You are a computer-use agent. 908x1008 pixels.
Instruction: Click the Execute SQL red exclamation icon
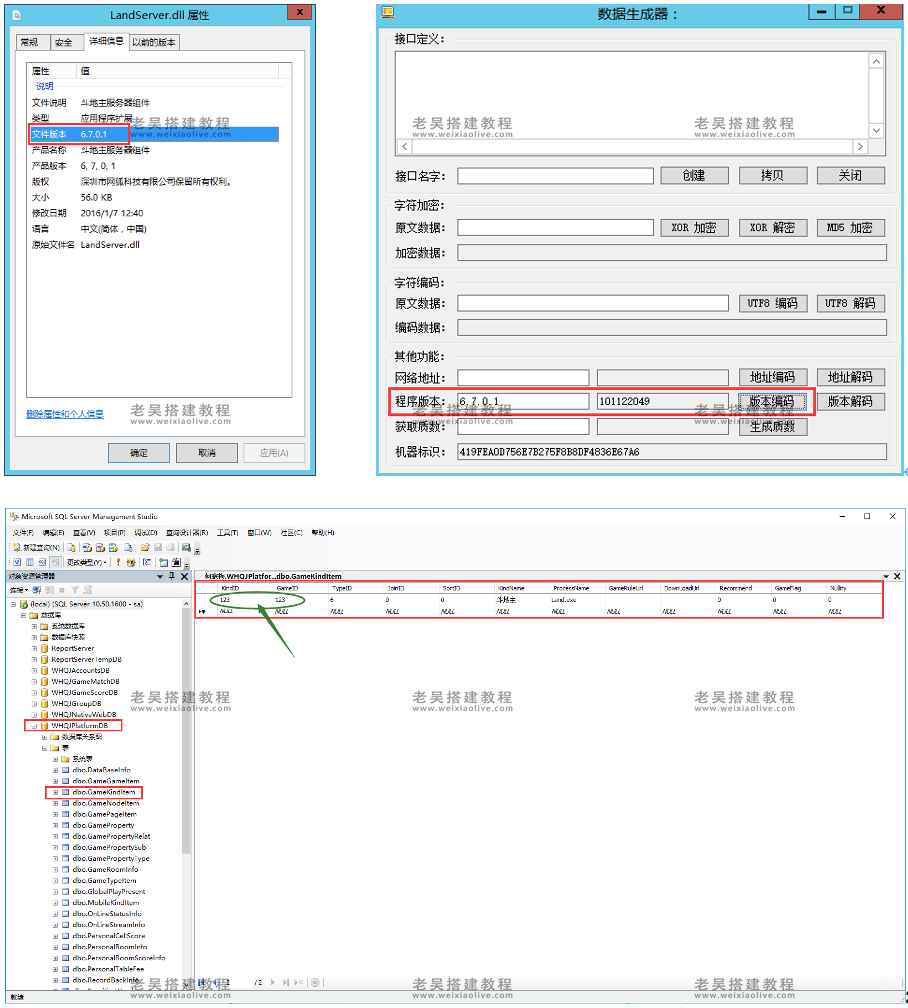(117, 562)
